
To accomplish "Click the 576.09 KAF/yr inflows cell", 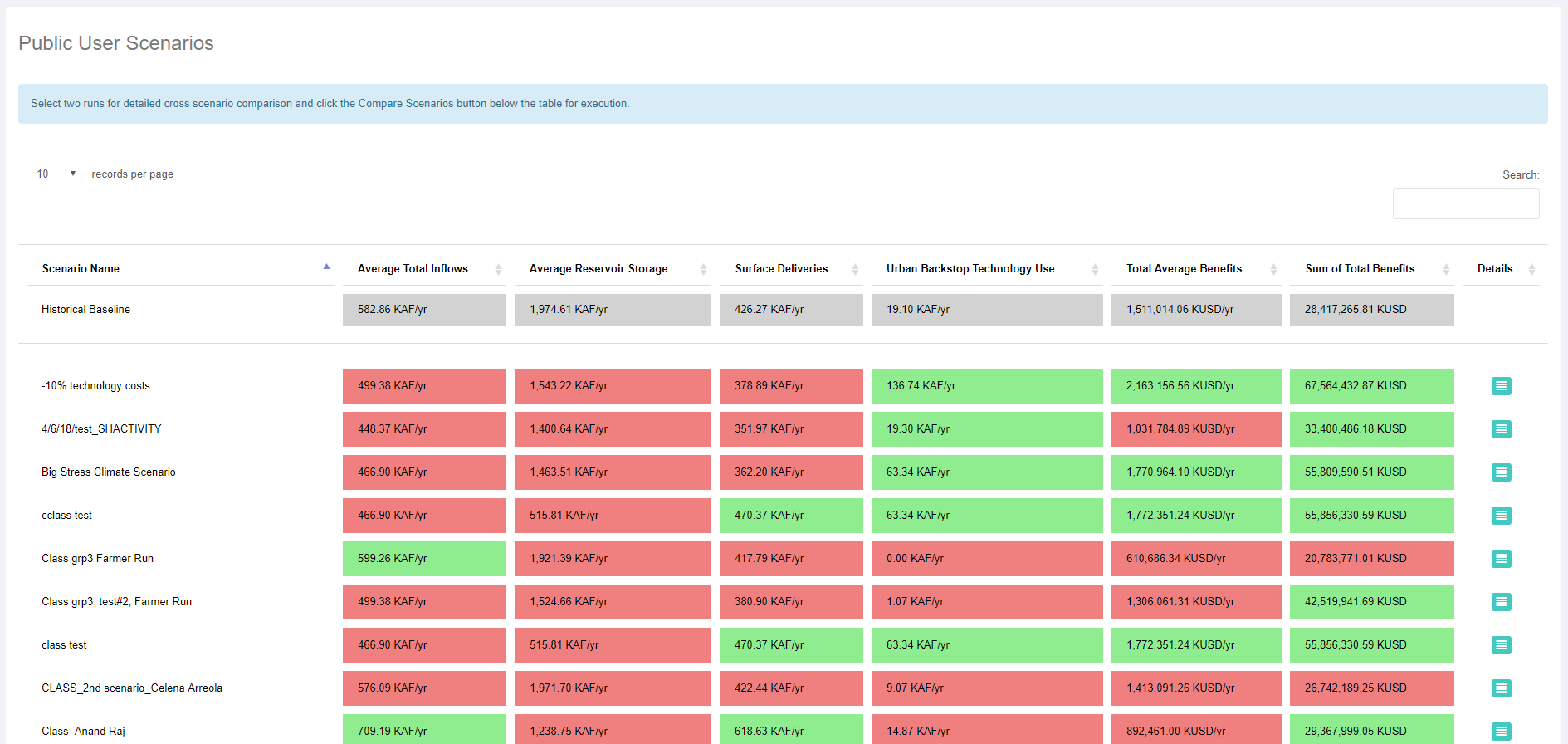I will 424,688.
